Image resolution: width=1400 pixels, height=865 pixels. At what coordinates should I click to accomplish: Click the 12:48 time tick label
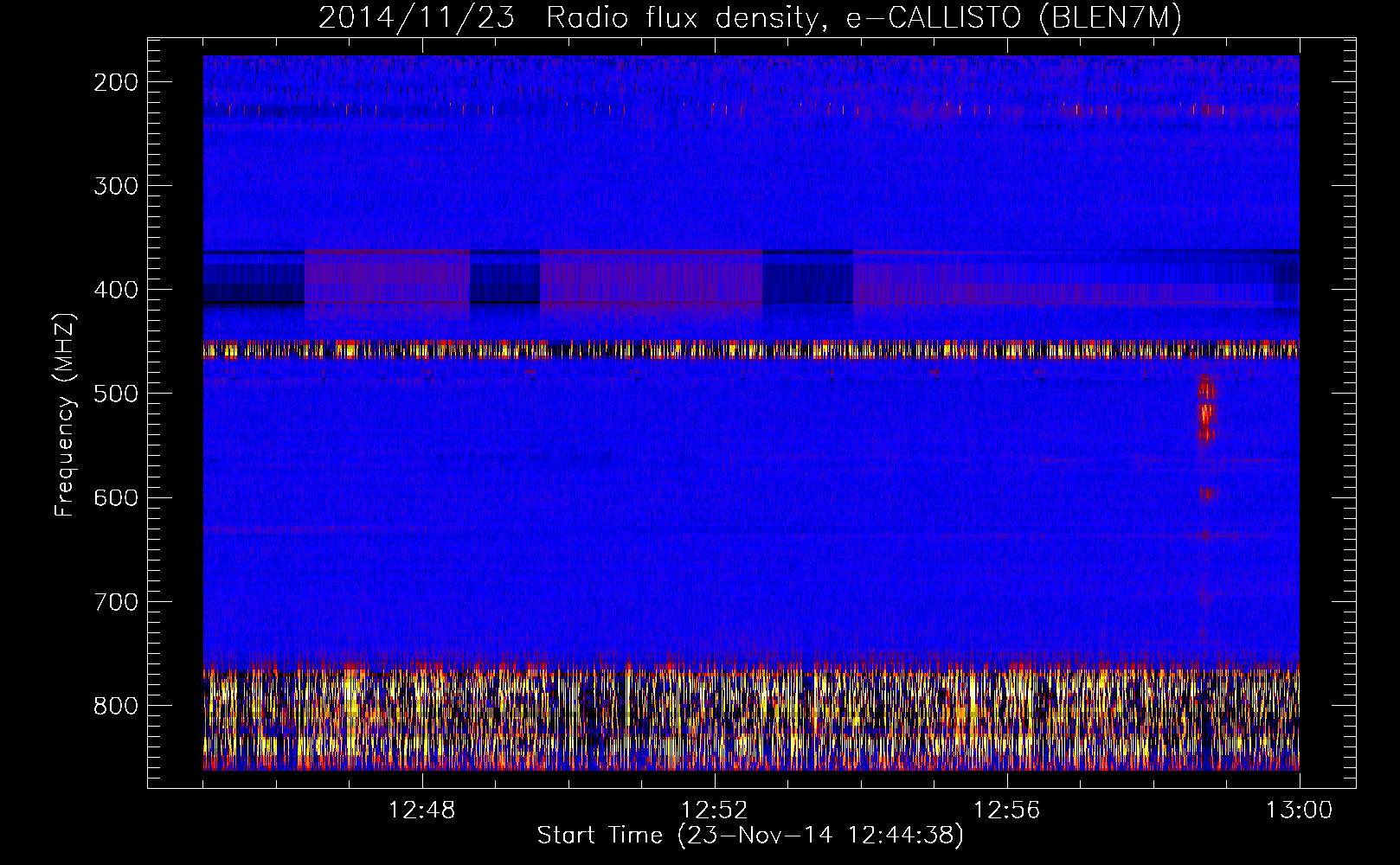point(422,811)
